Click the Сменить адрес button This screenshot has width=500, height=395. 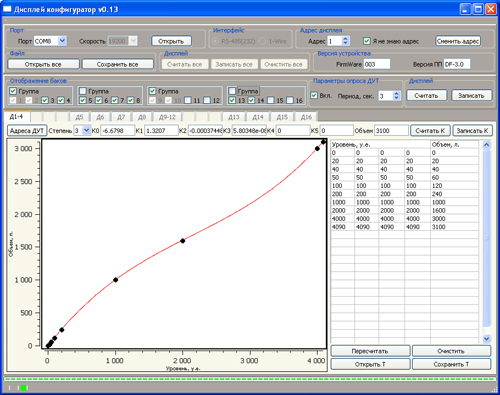(458, 41)
